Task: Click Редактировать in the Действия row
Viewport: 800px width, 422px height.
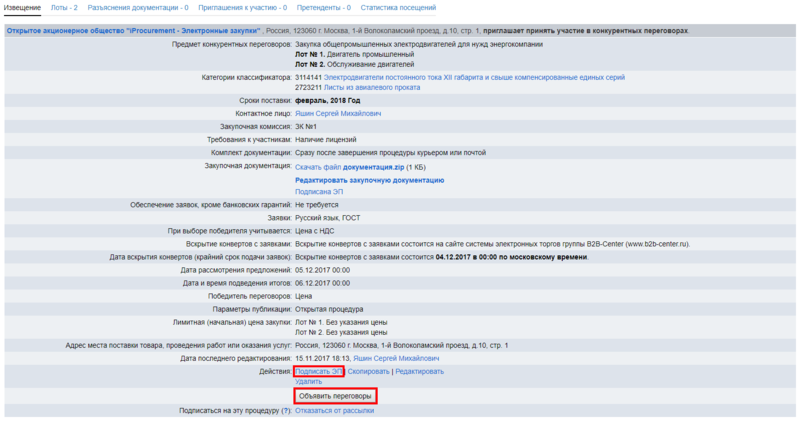Action: pos(419,371)
